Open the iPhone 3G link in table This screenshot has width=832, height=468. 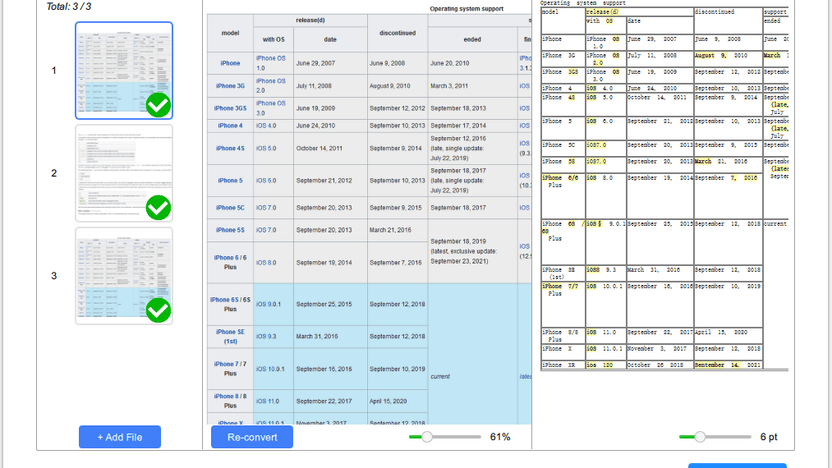[x=230, y=86]
